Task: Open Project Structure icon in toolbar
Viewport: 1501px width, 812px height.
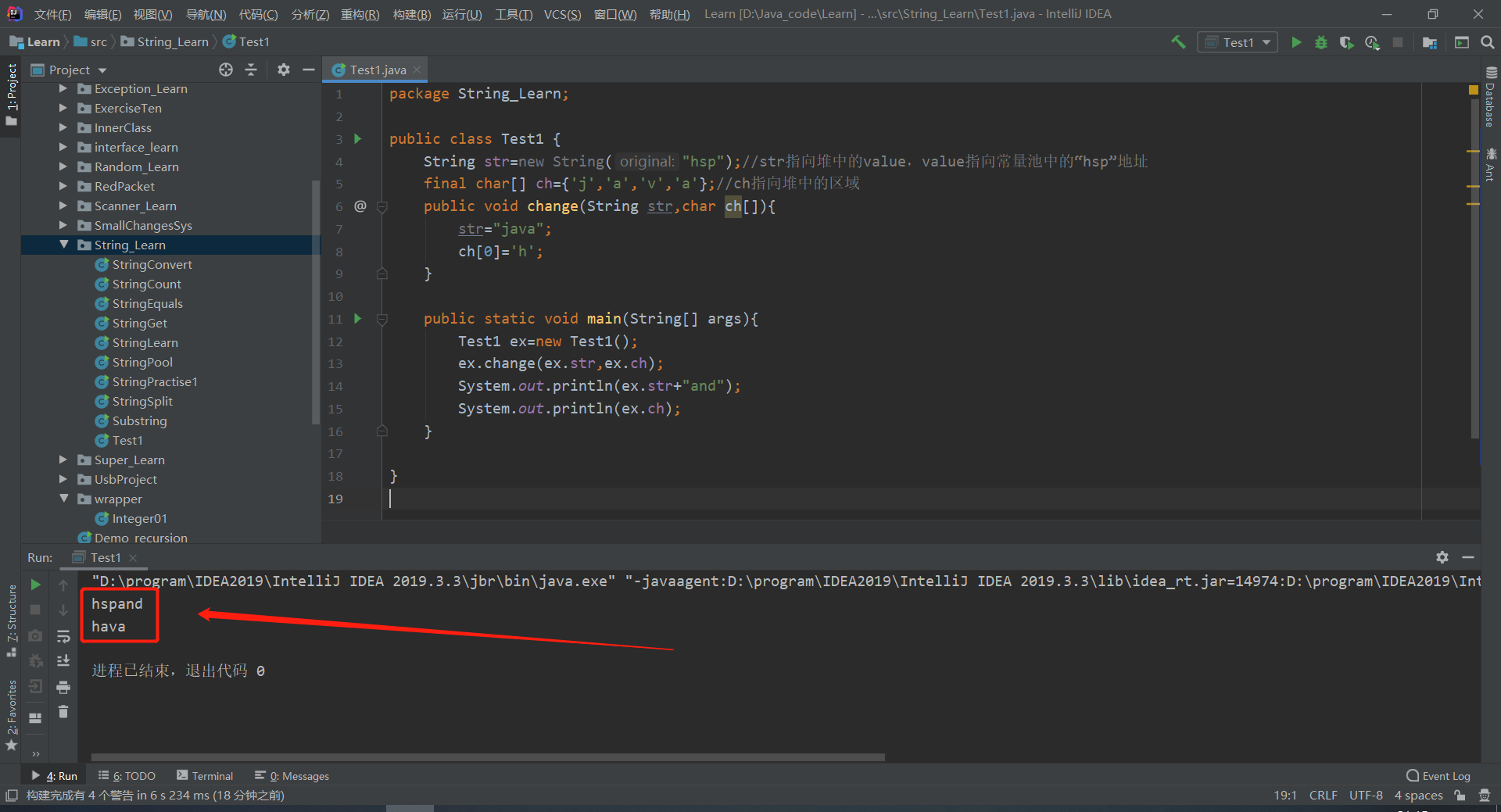Action: click(1430, 42)
